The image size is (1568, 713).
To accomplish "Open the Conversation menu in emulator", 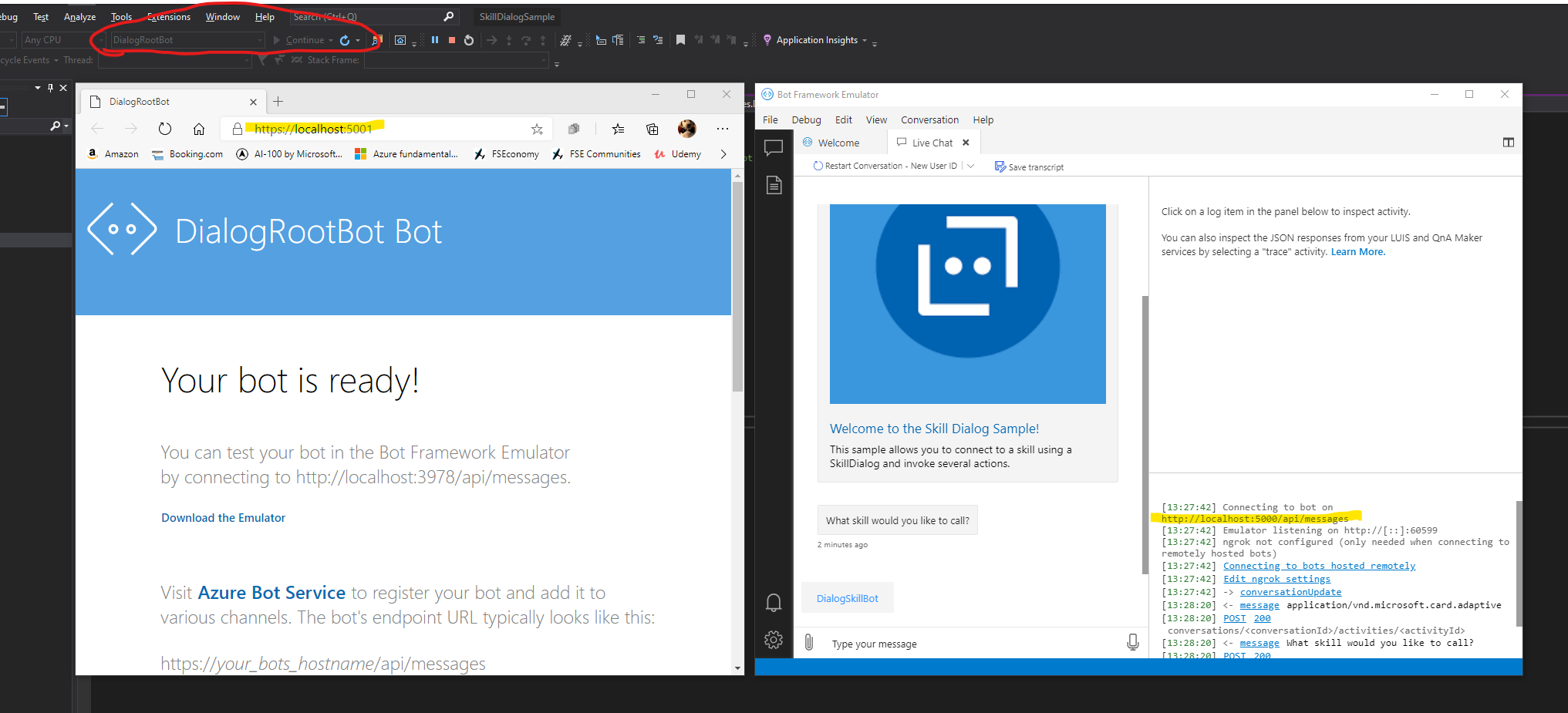I will [x=929, y=119].
